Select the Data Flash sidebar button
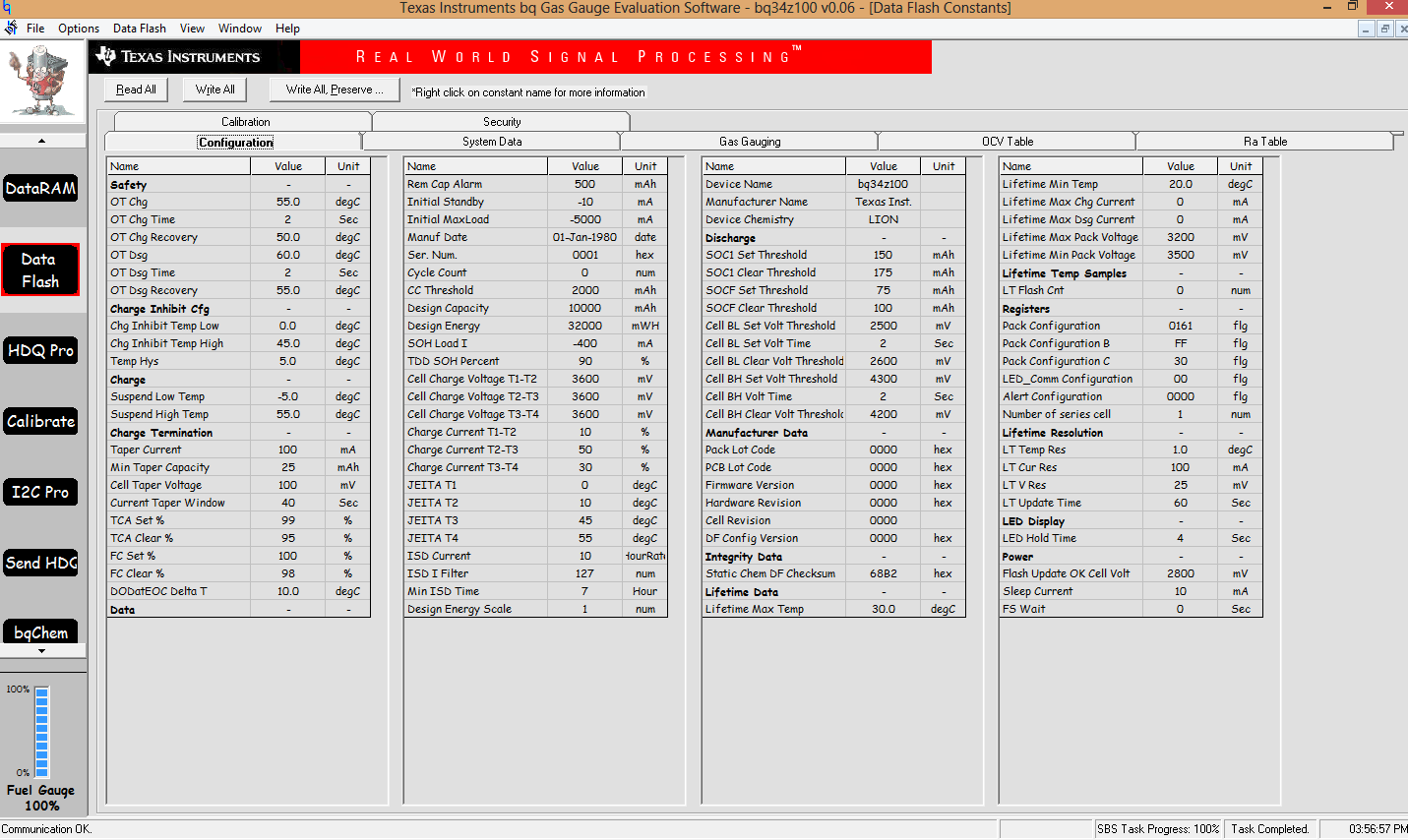 tap(40, 270)
